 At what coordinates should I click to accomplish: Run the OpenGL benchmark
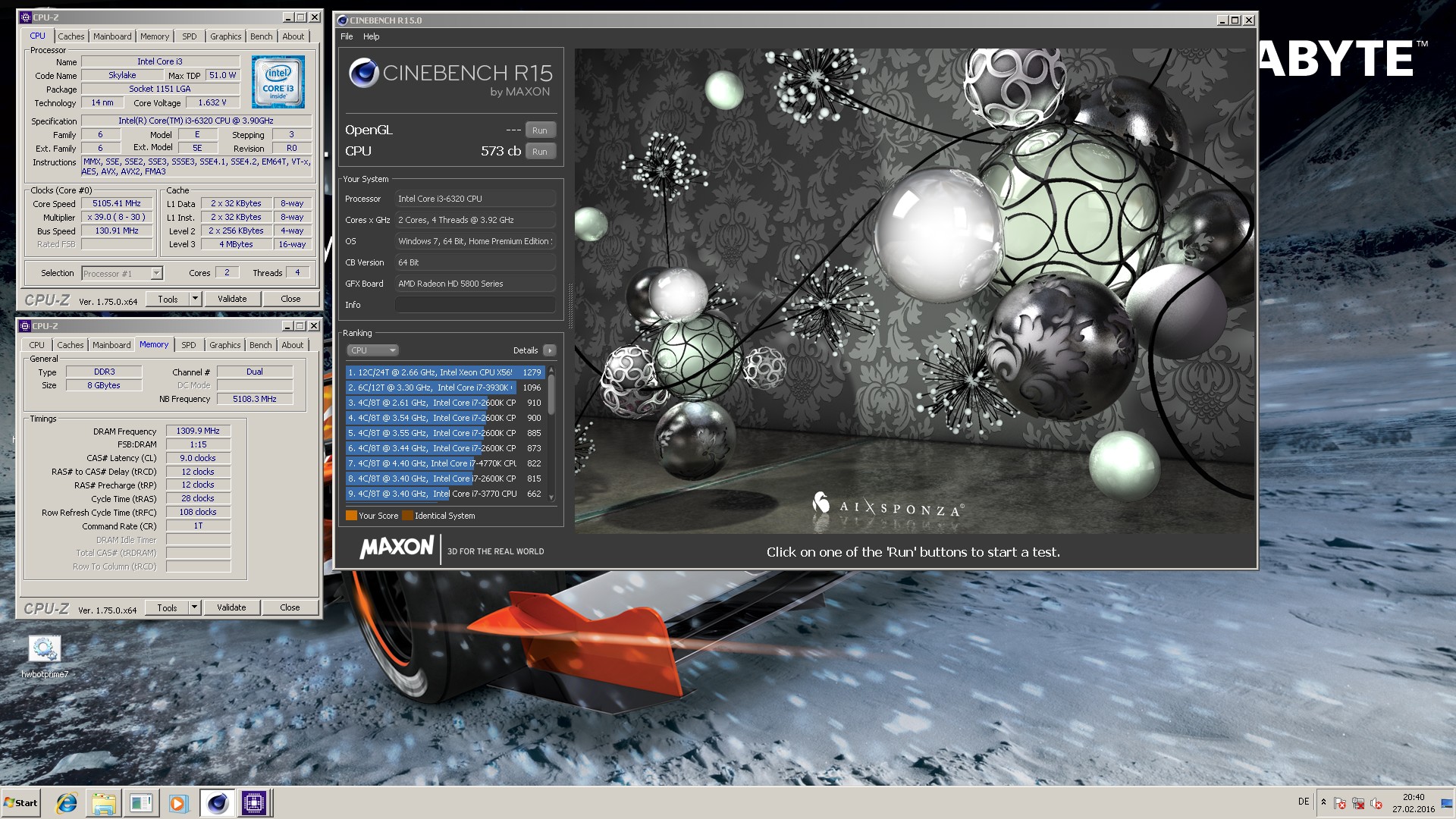(540, 130)
